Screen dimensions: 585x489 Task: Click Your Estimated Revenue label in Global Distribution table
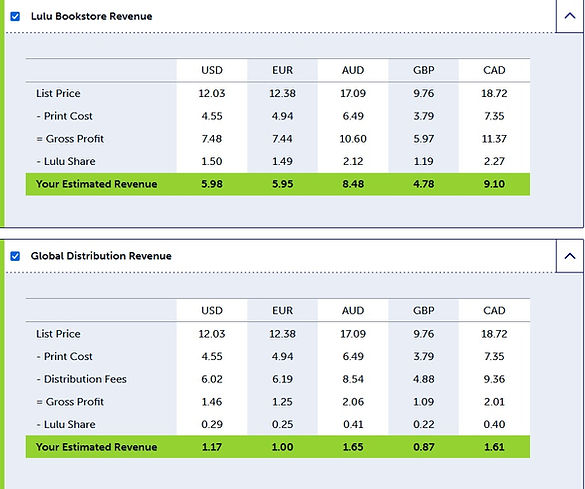[97, 447]
